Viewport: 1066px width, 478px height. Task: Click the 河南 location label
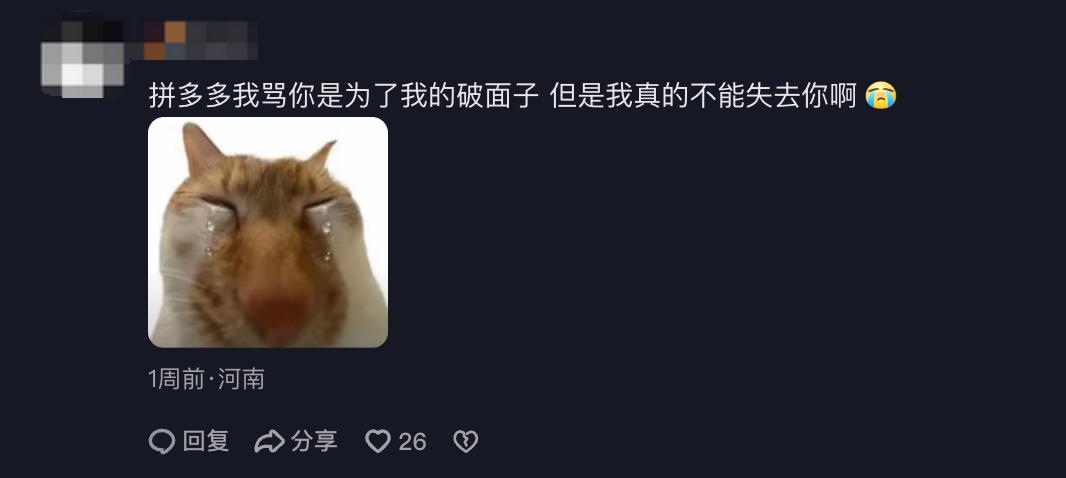(x=241, y=379)
